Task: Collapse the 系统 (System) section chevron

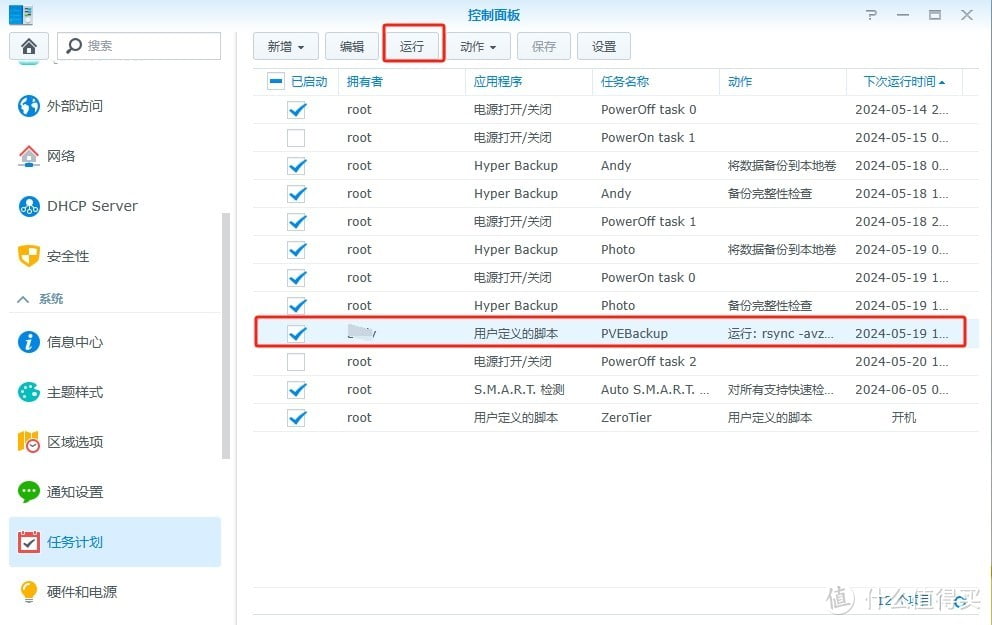Action: point(23,299)
